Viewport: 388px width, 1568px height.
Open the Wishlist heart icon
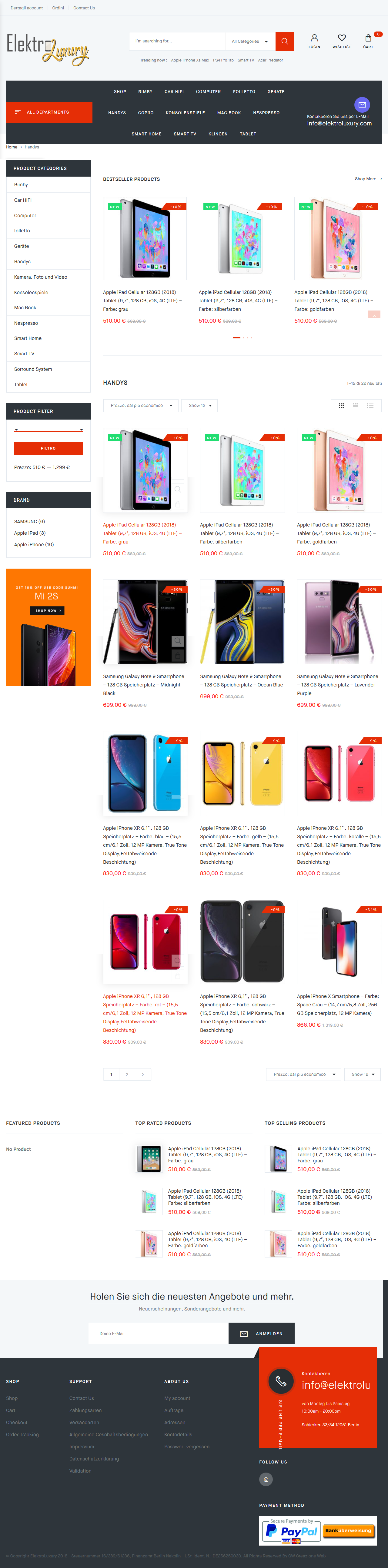(x=342, y=38)
